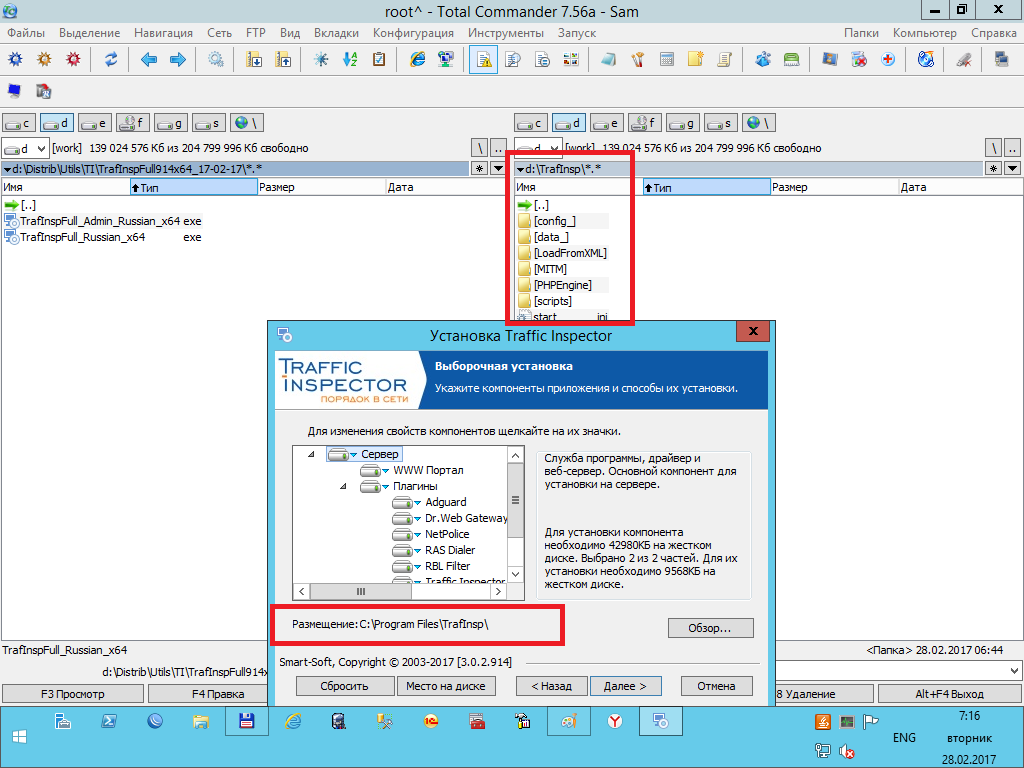Open network neighborhood button in left panel
The image size is (1024, 768).
click(x=247, y=123)
